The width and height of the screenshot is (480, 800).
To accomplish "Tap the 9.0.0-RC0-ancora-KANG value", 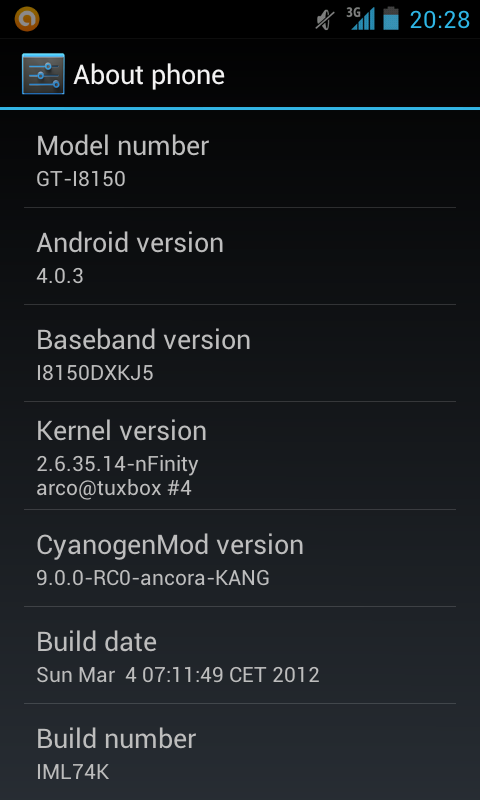I will [153, 578].
